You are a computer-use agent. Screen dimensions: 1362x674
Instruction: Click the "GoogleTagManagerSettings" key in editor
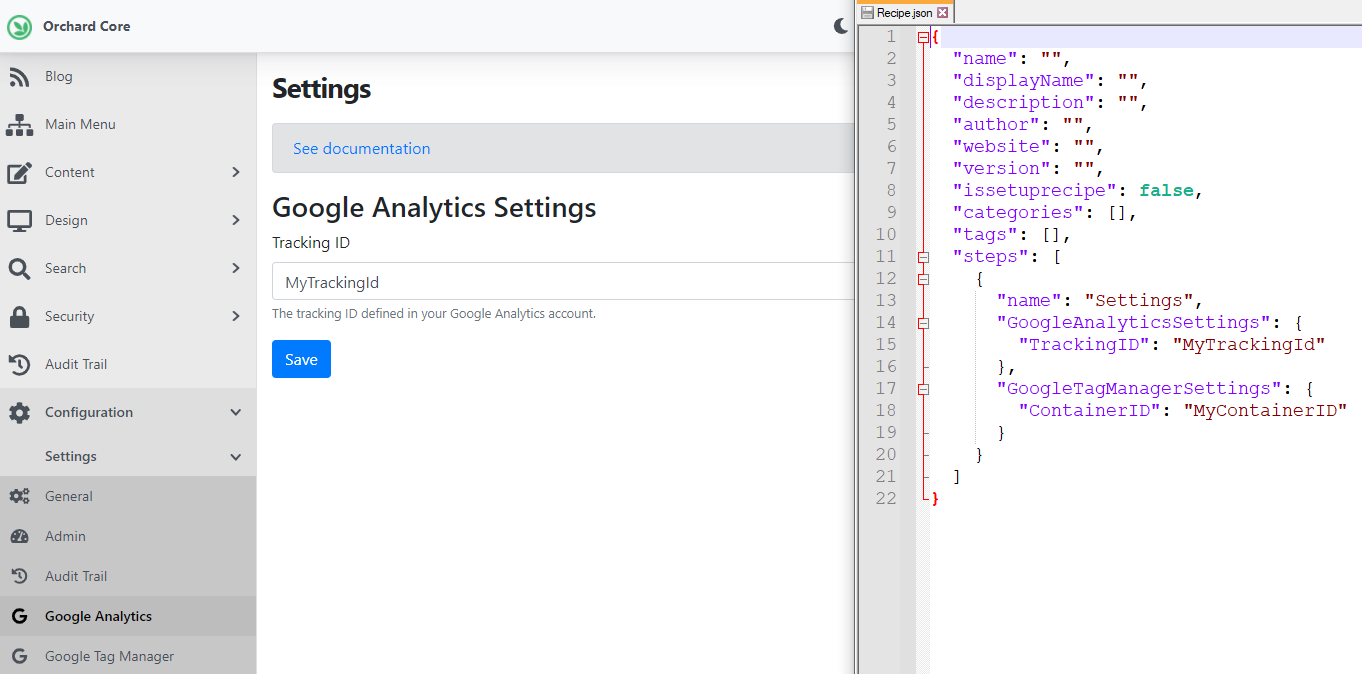[1140, 389]
